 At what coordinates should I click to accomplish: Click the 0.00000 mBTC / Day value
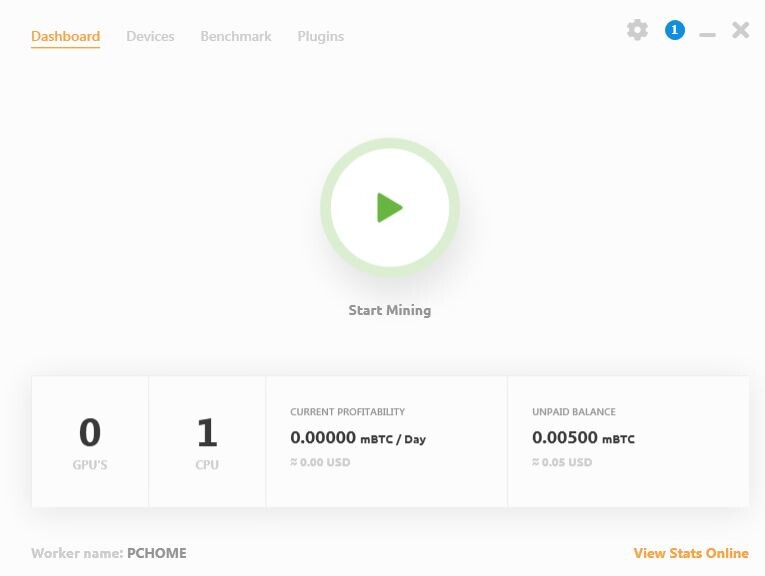click(358, 438)
